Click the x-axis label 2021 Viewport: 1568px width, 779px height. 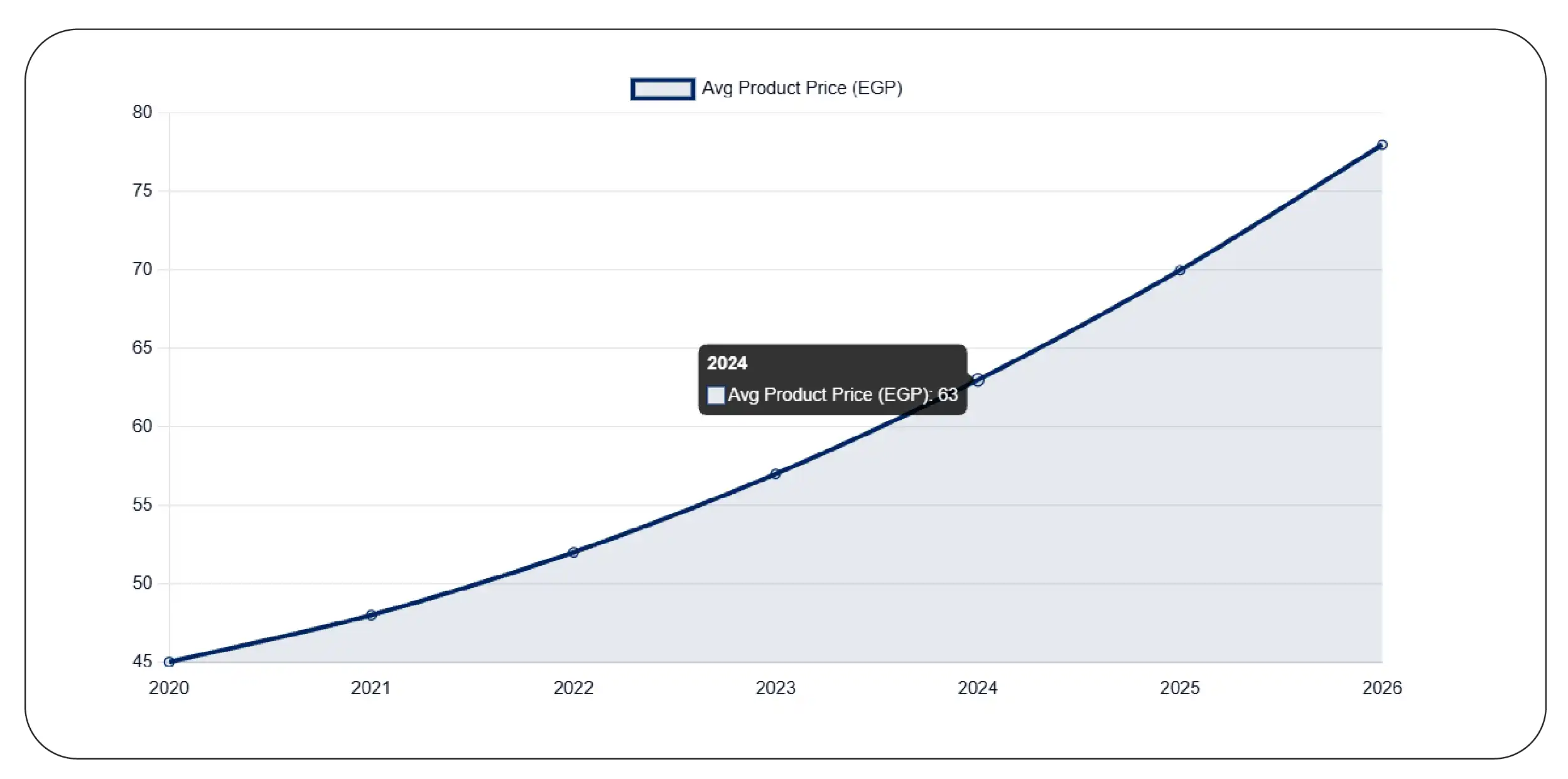(x=370, y=688)
